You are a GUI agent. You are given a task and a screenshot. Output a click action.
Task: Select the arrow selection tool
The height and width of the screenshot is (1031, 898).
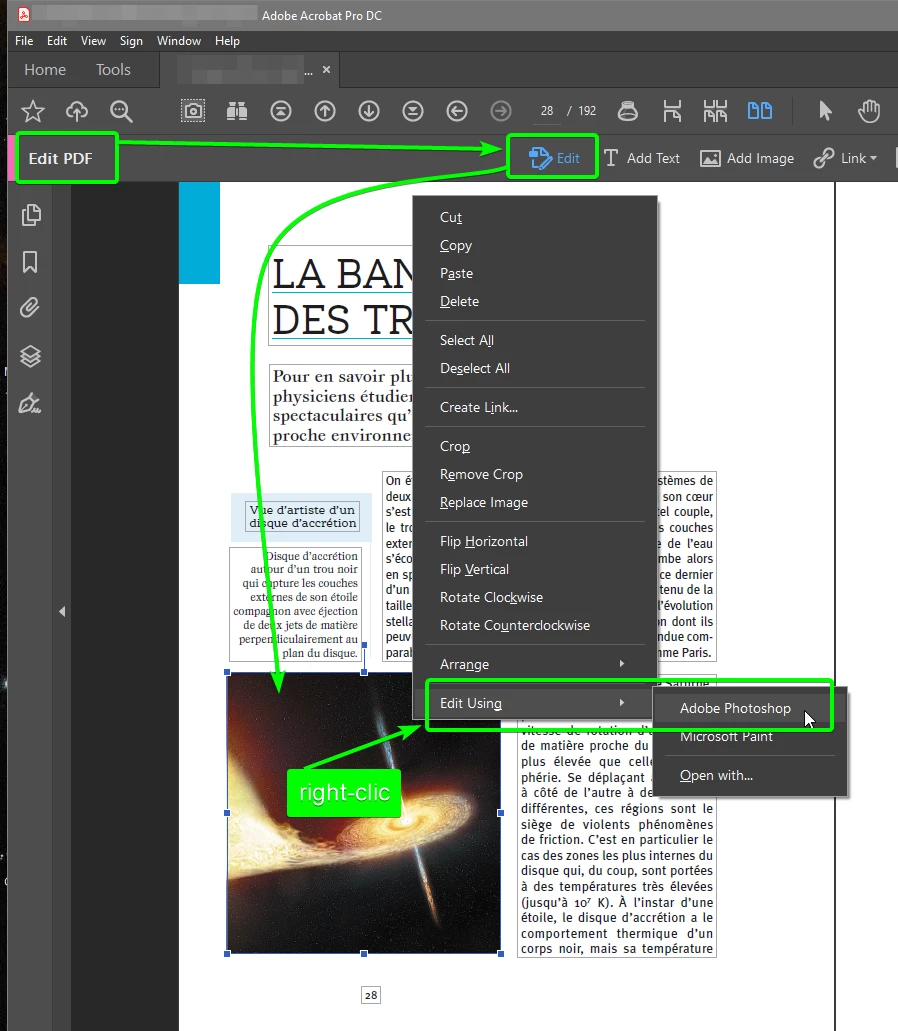point(825,111)
